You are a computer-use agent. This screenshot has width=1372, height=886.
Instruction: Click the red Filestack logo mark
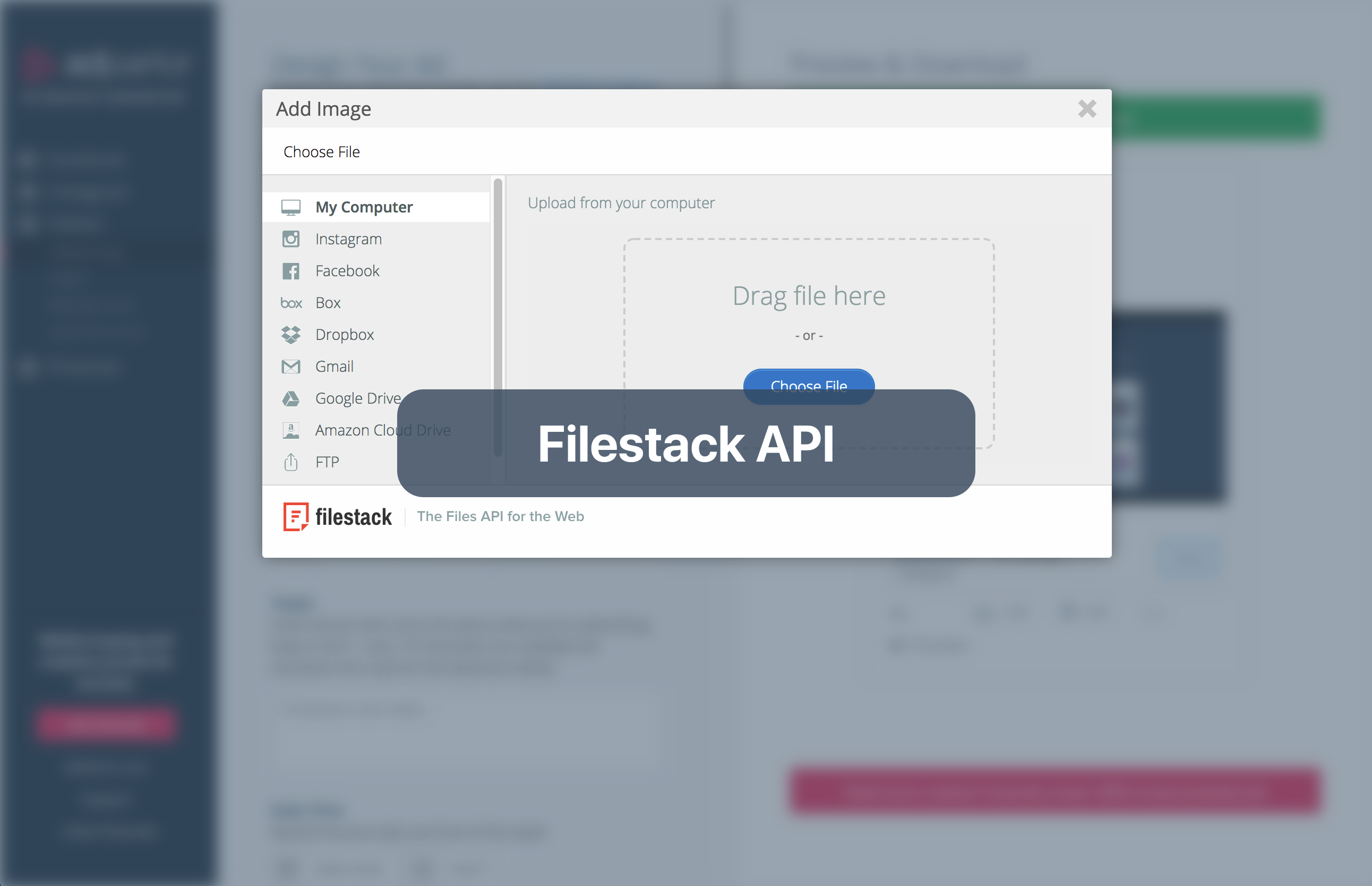coord(295,517)
